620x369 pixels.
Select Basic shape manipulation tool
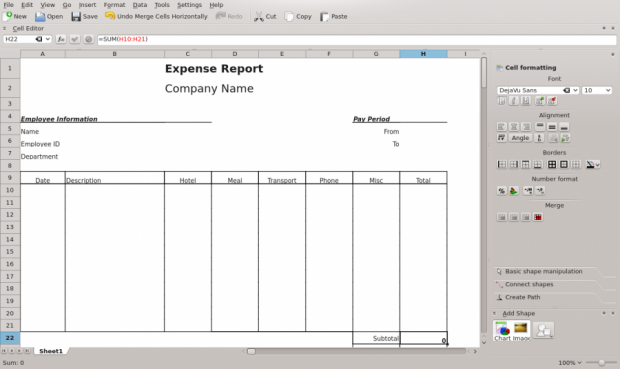coord(545,271)
